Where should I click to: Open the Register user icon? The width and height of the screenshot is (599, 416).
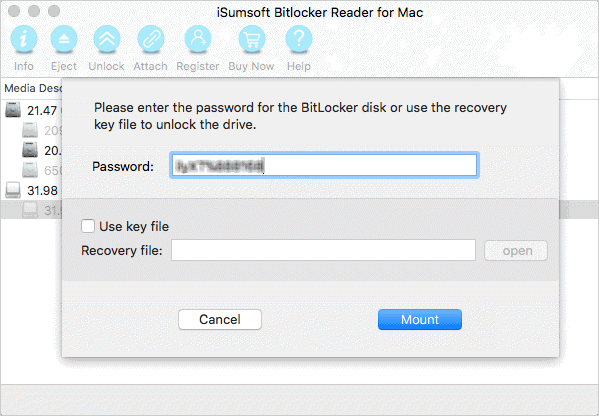(198, 39)
